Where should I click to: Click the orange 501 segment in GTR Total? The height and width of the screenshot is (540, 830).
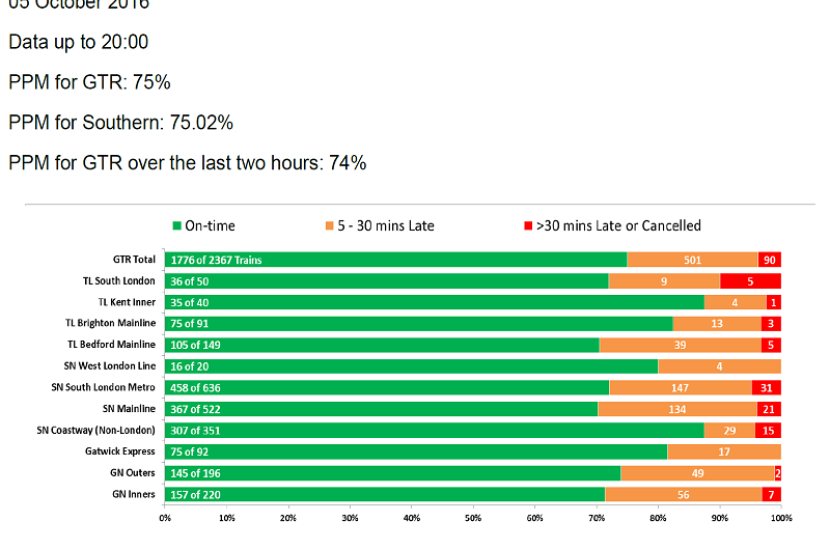pos(692,260)
